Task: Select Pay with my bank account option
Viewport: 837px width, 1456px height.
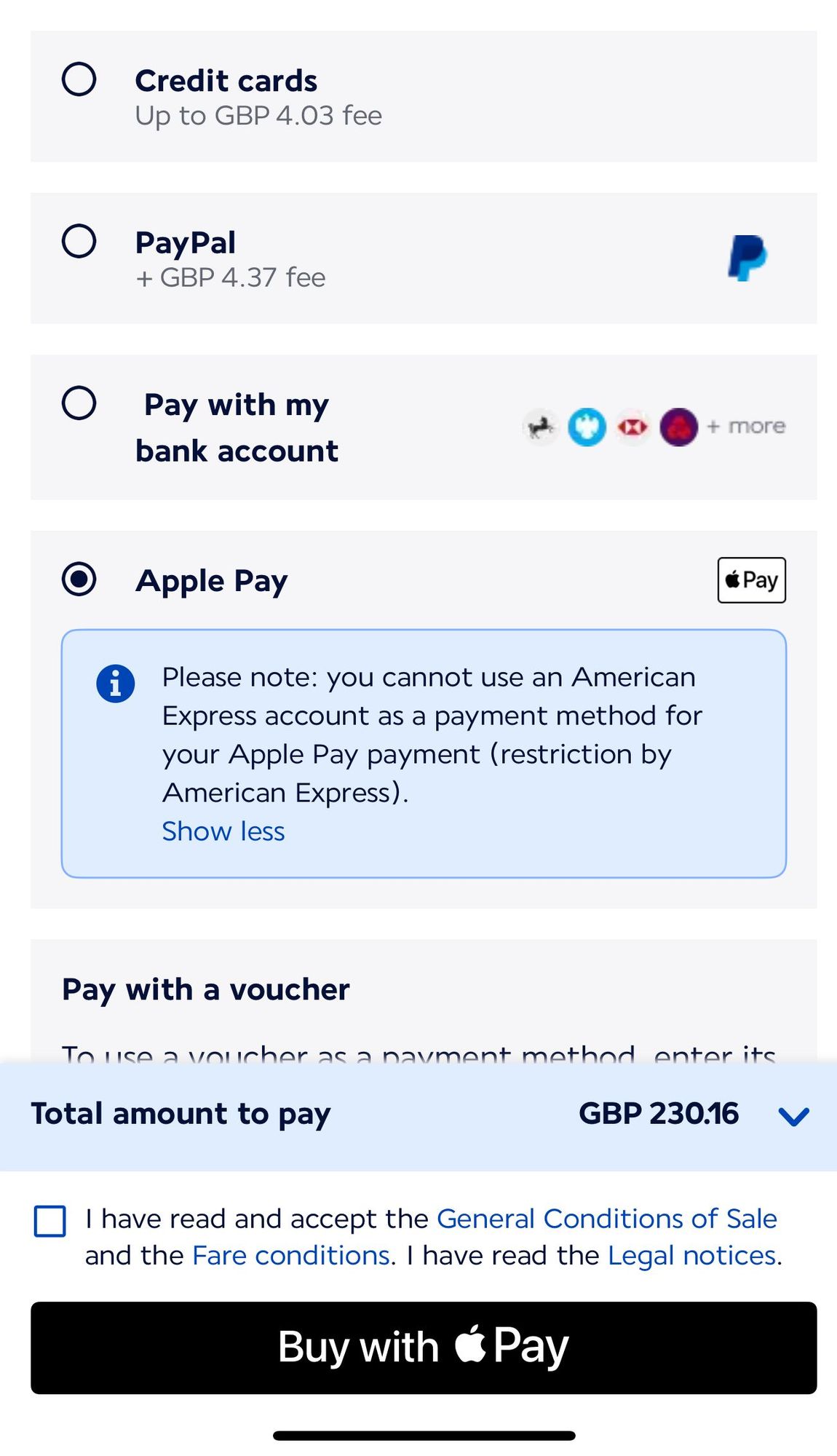Action: click(x=79, y=403)
